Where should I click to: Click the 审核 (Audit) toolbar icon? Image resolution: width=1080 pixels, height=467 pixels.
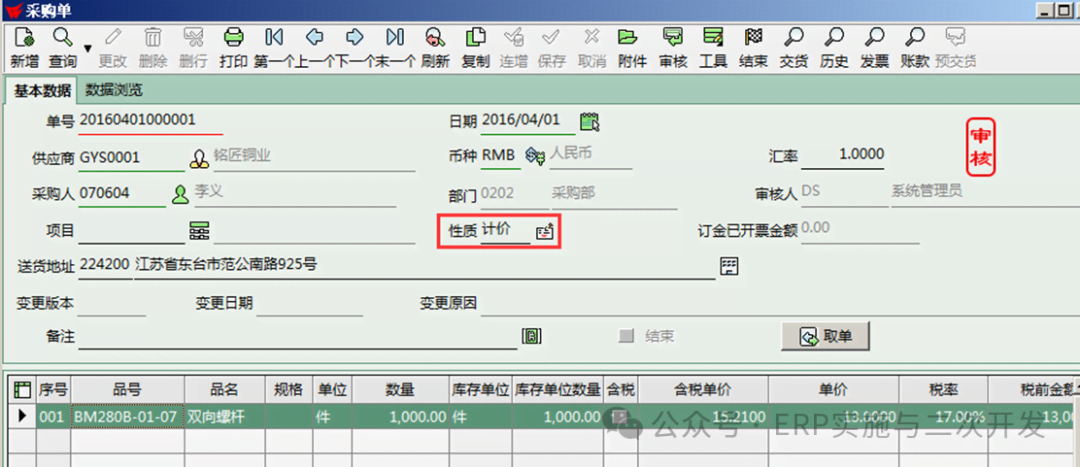673,47
